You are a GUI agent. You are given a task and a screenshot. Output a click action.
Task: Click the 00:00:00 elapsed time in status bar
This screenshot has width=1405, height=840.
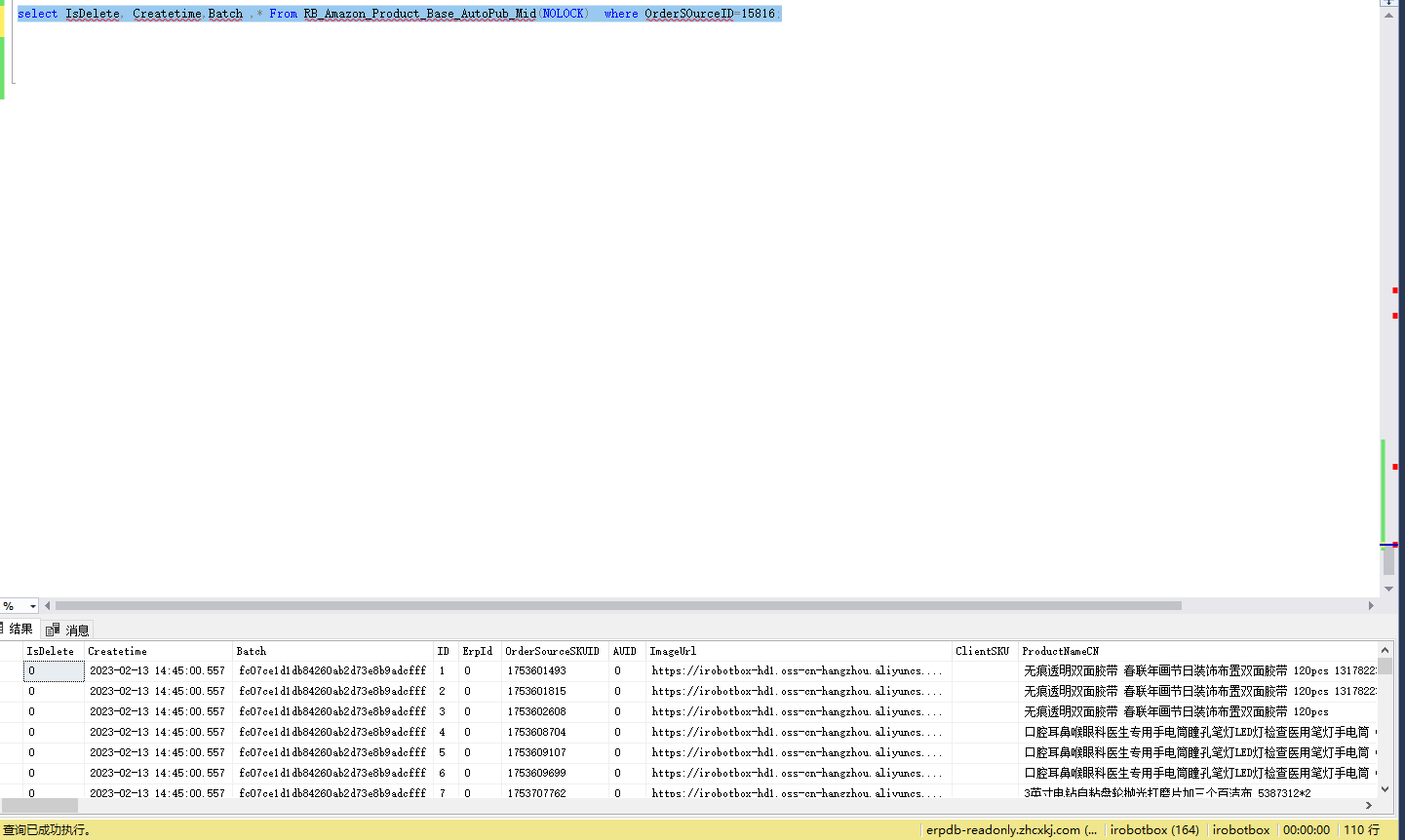[x=1307, y=830]
